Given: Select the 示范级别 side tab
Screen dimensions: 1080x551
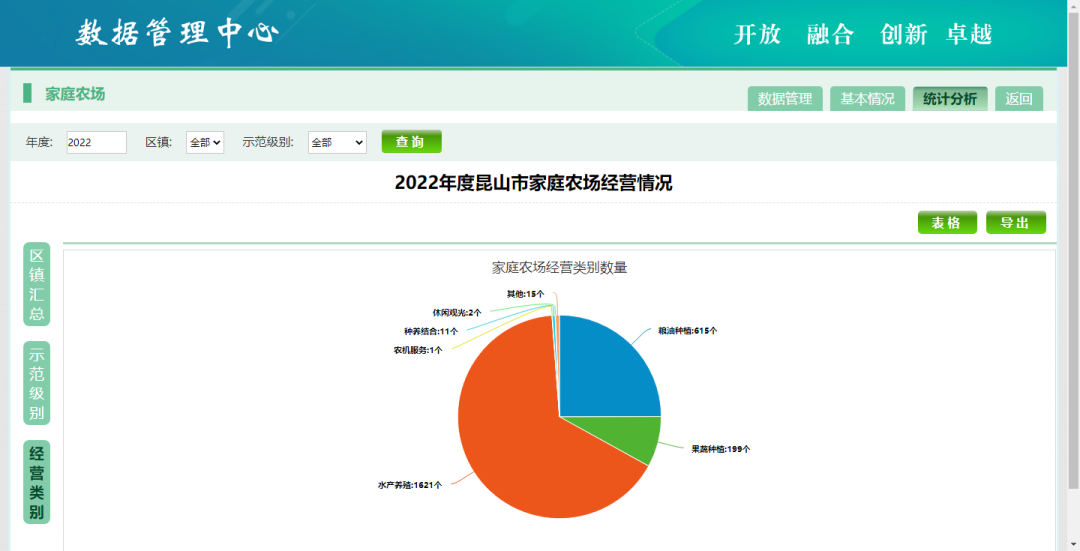Looking at the screenshot, I should [x=37, y=383].
